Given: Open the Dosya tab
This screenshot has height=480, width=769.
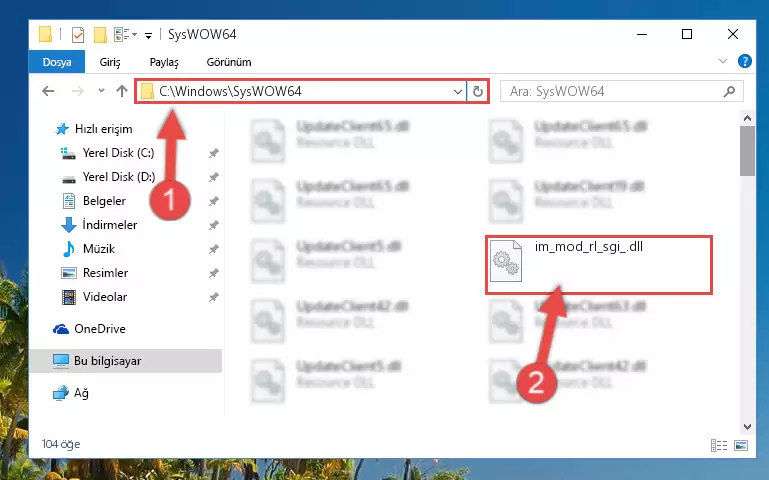Looking at the screenshot, I should (x=57, y=62).
